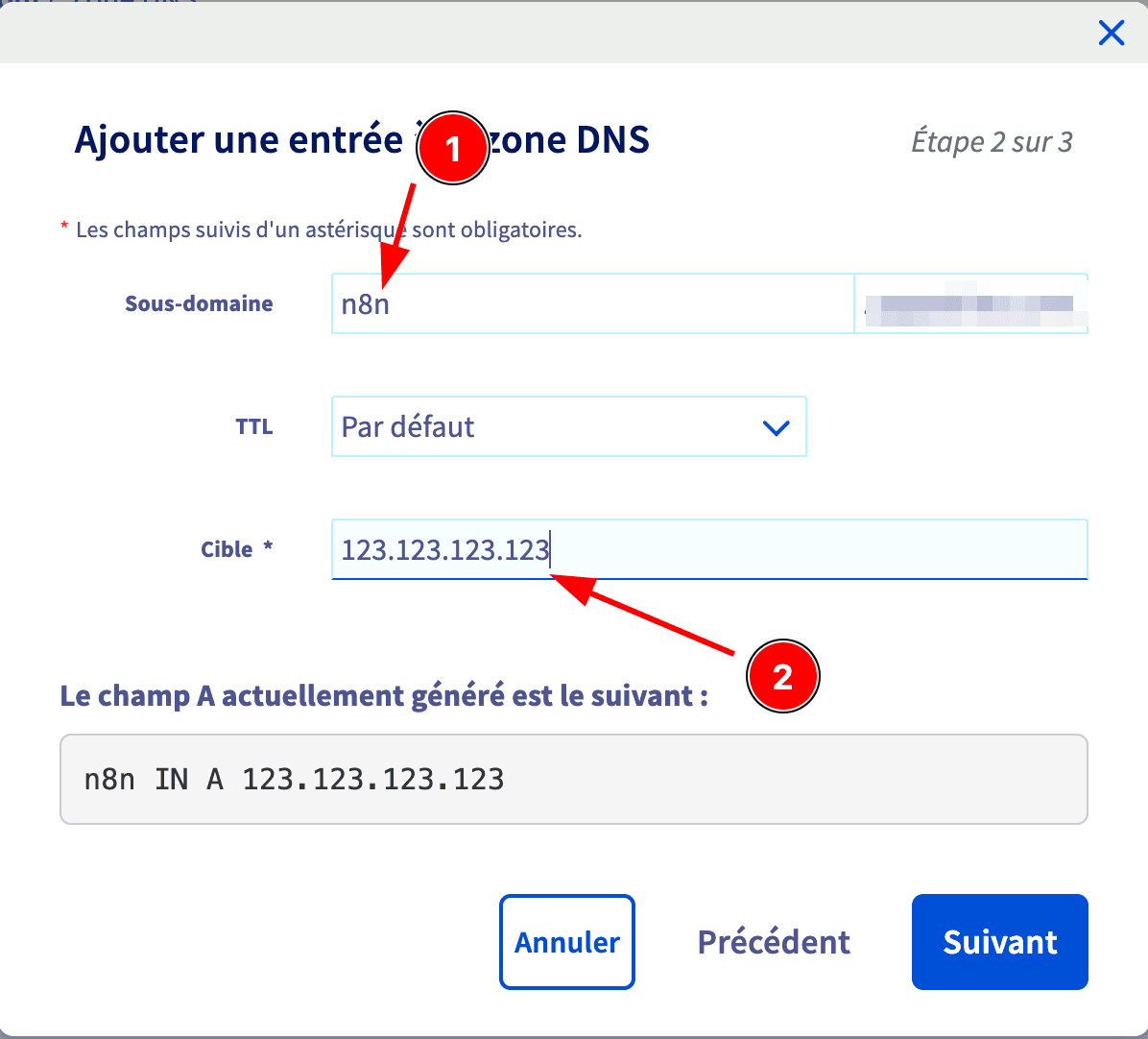
Task: Click the Précédent button
Action: pyautogui.click(x=773, y=942)
